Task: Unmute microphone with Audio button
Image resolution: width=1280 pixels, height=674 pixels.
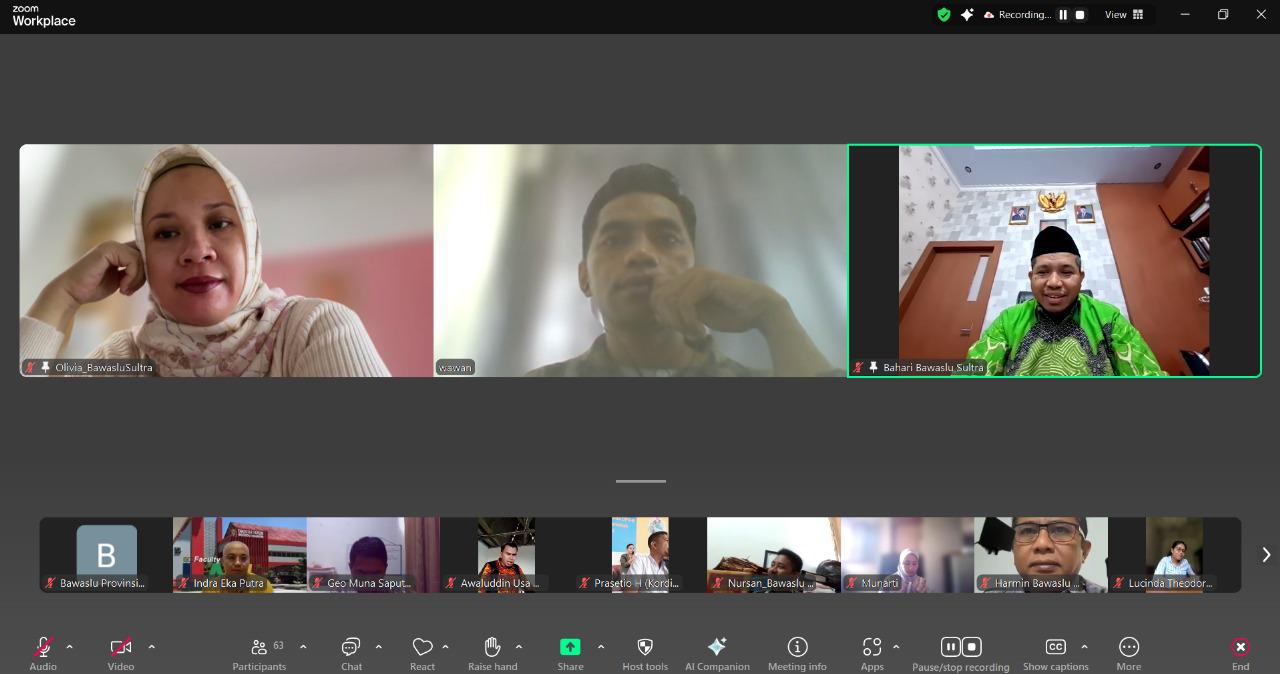Action: click(x=43, y=648)
